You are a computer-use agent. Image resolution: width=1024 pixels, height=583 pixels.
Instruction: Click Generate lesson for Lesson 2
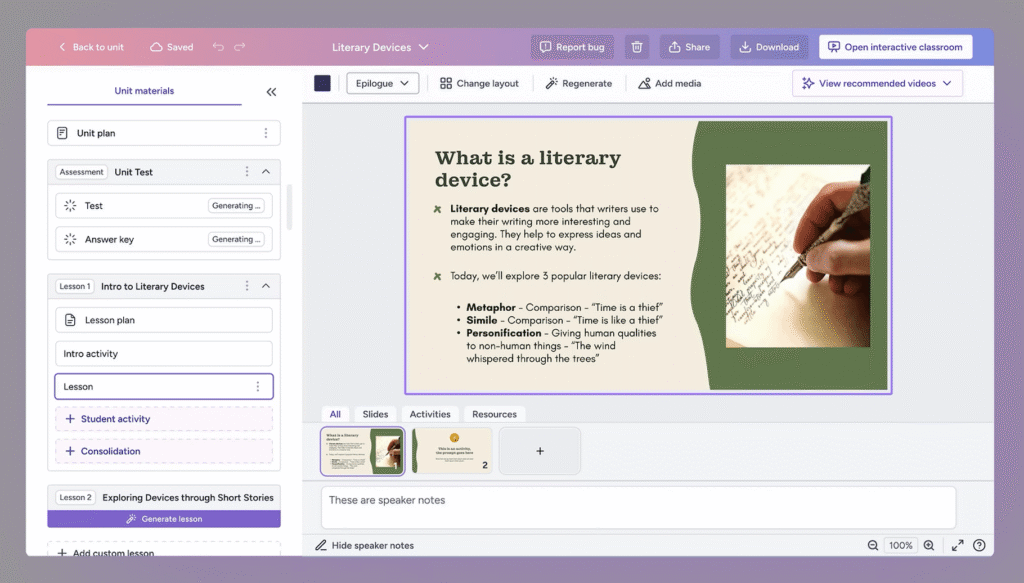click(x=164, y=519)
